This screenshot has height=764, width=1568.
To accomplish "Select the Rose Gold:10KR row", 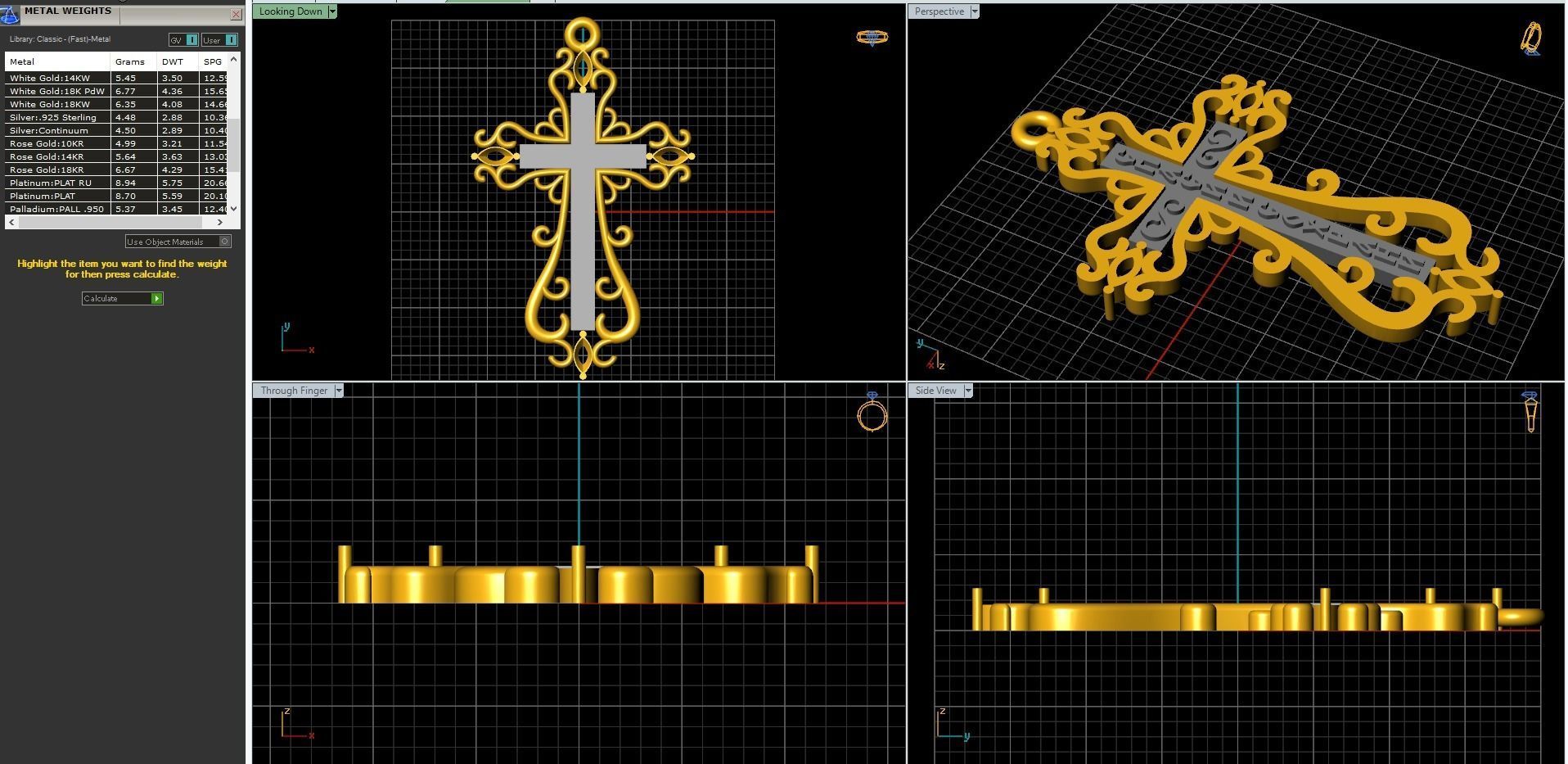I will 116,143.
